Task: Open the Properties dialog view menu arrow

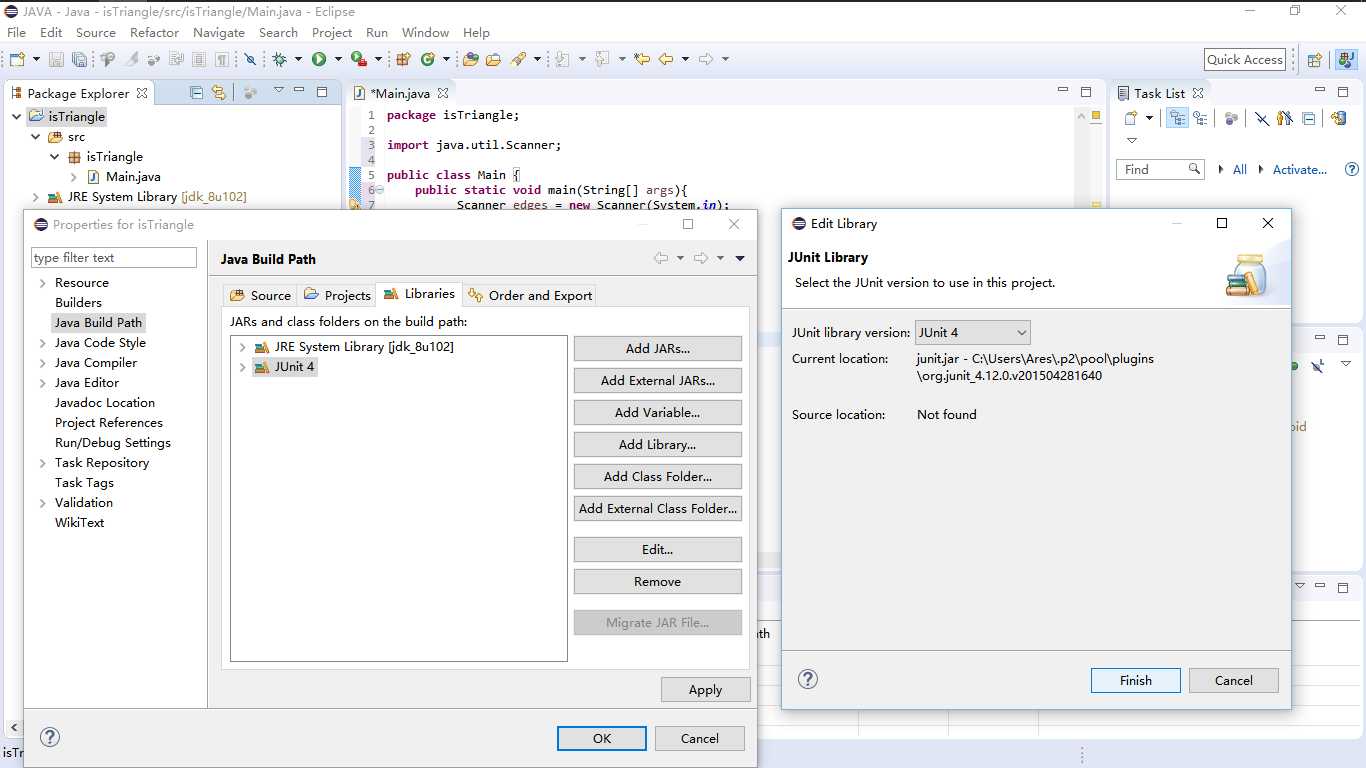Action: 740,258
